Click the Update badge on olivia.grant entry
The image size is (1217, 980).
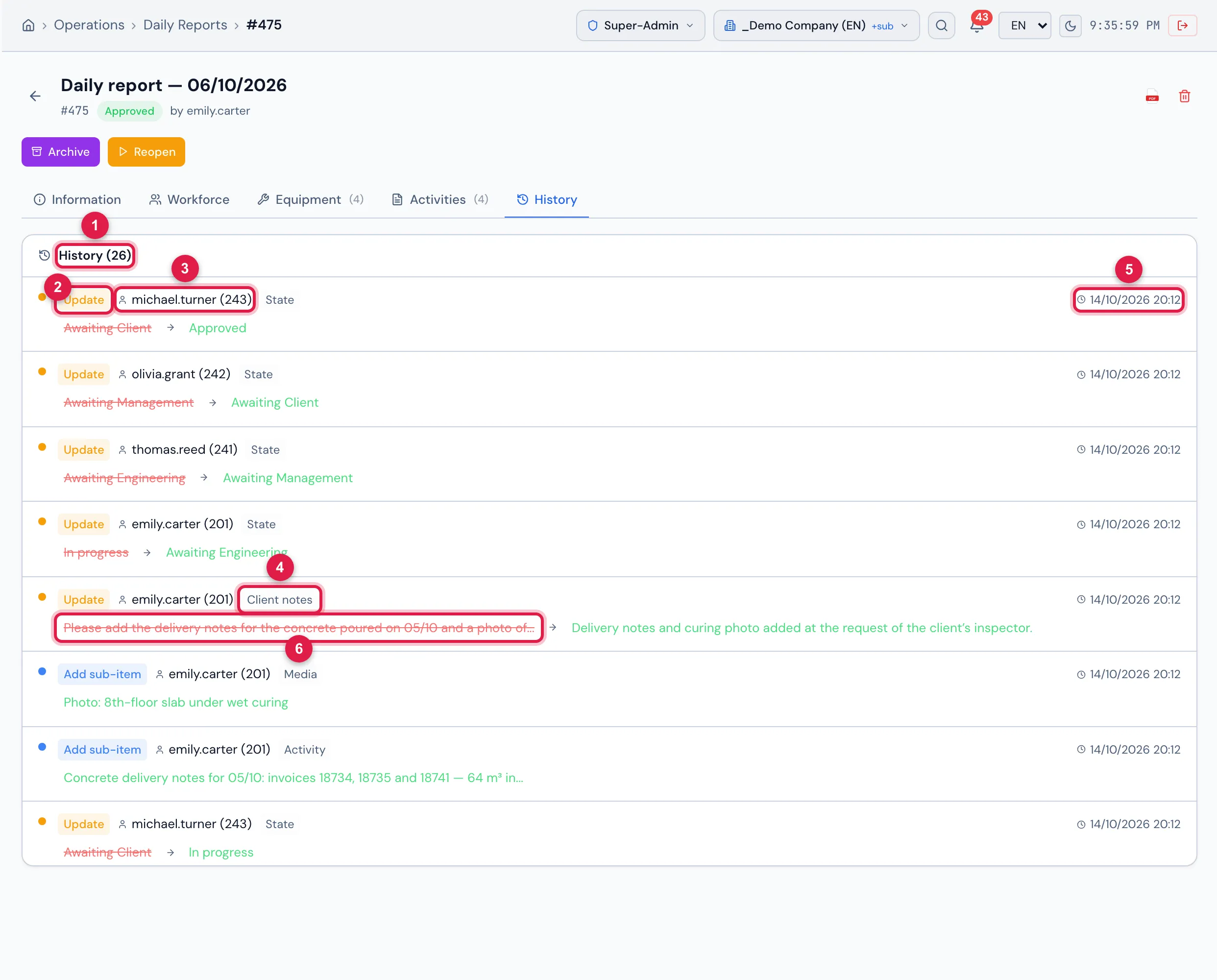tap(84, 374)
